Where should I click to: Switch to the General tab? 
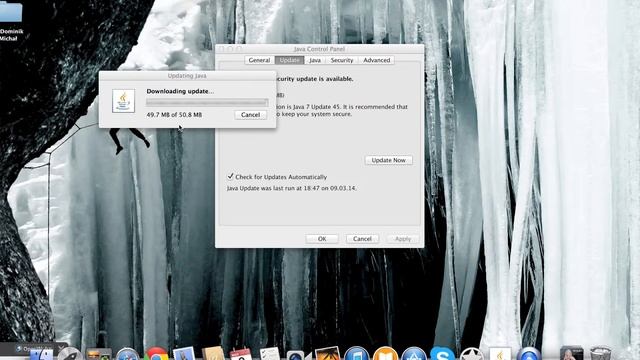click(259, 60)
